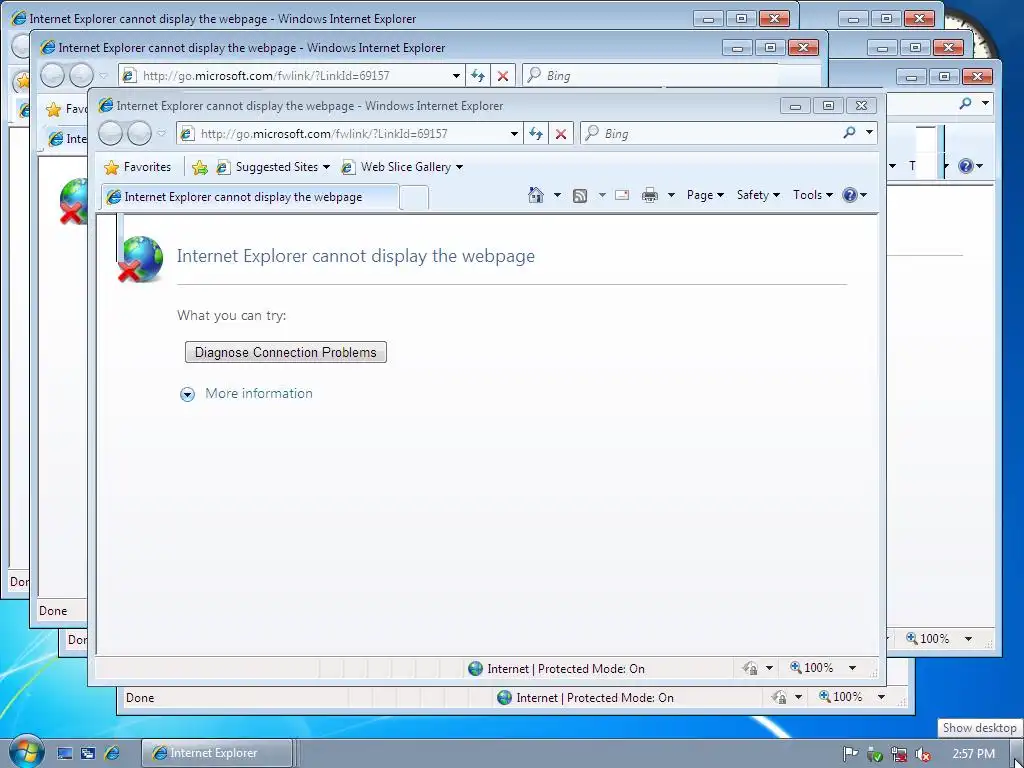This screenshot has width=1024, height=768.
Task: Open the Feeds dropdown arrow beside RSS icon
Action: coord(602,195)
